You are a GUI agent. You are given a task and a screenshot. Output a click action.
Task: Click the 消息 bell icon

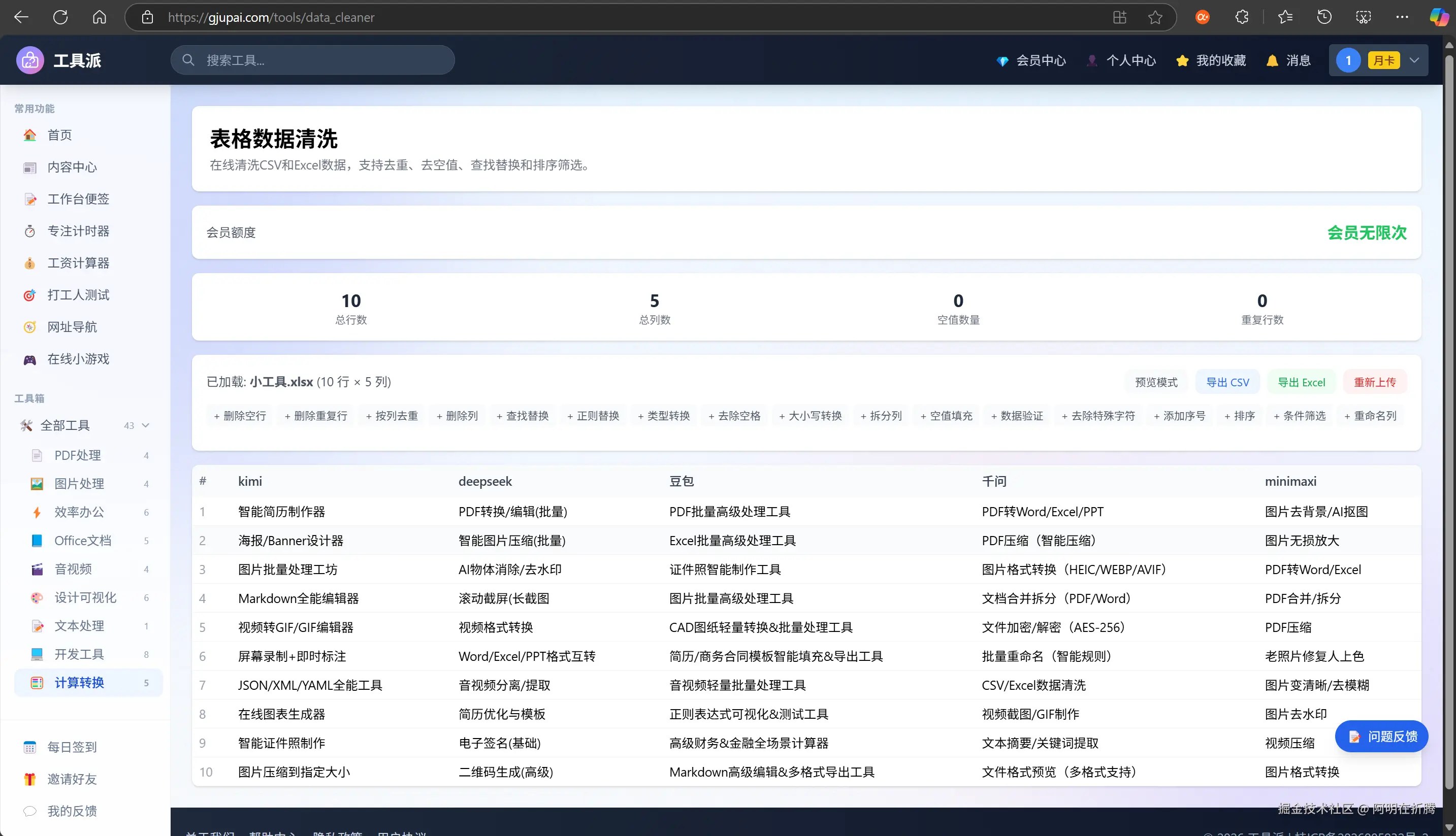tap(1272, 60)
